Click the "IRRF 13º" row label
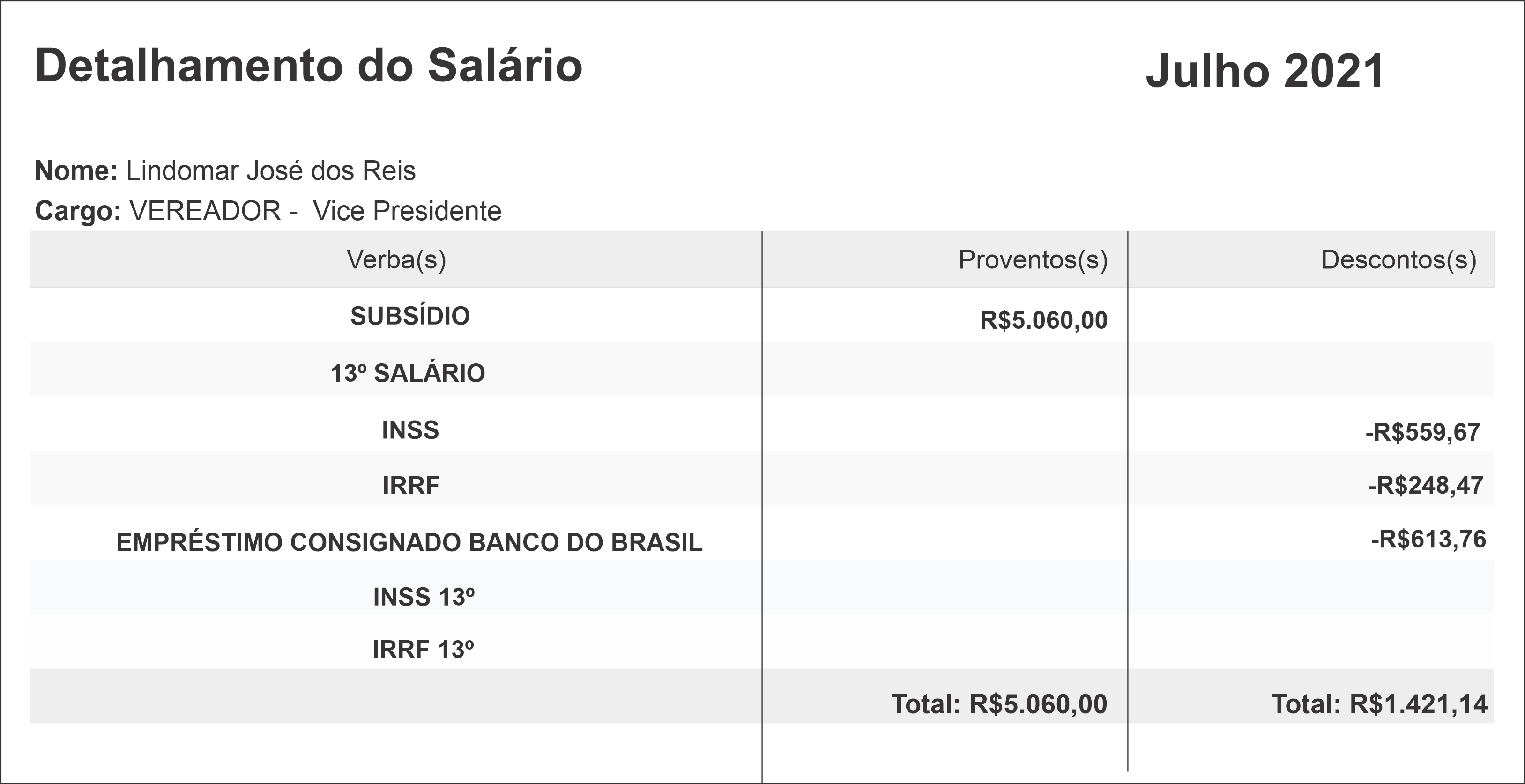 423,650
